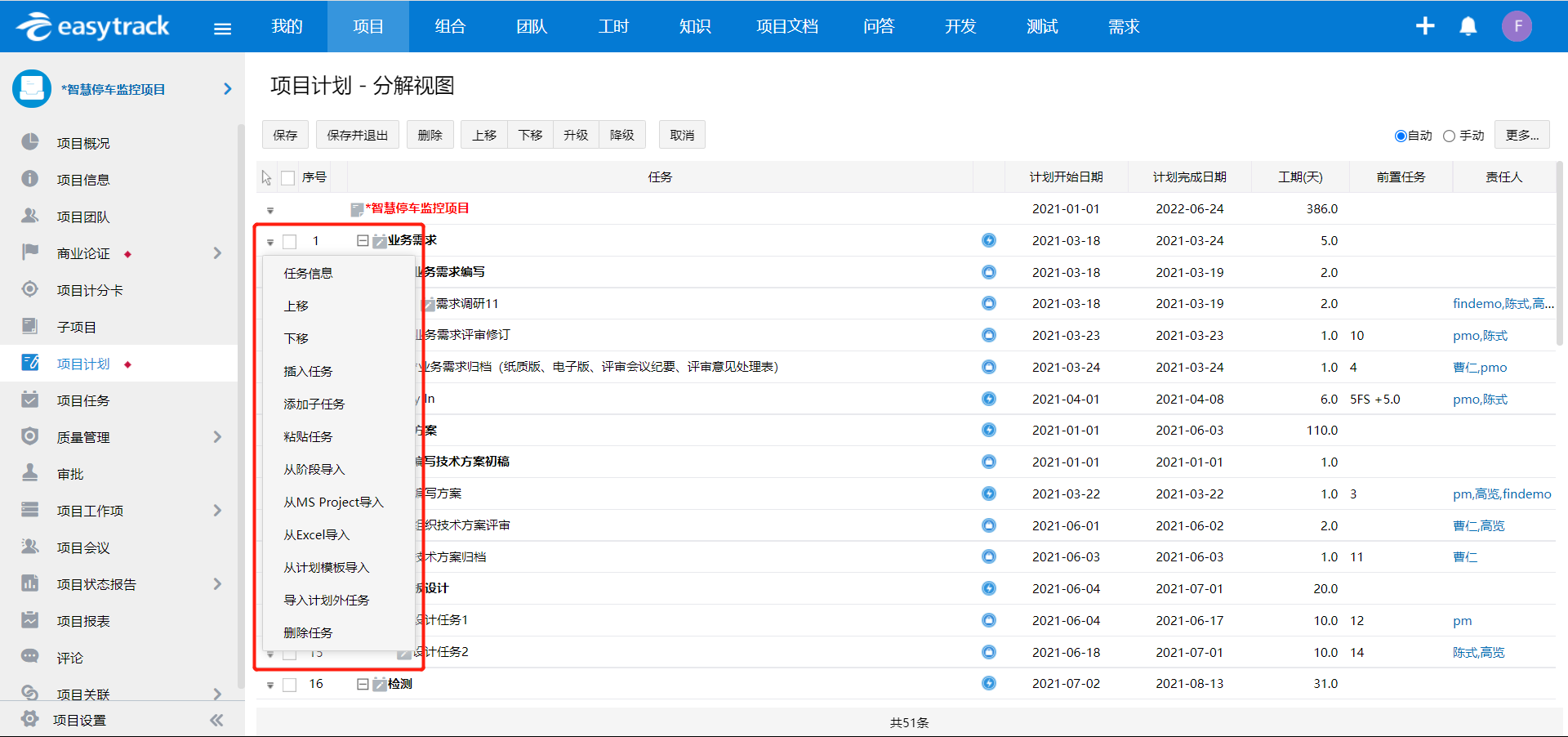Expand 项目关联 submenu arrow
Viewport: 1568px width, 737px height.
tap(217, 694)
